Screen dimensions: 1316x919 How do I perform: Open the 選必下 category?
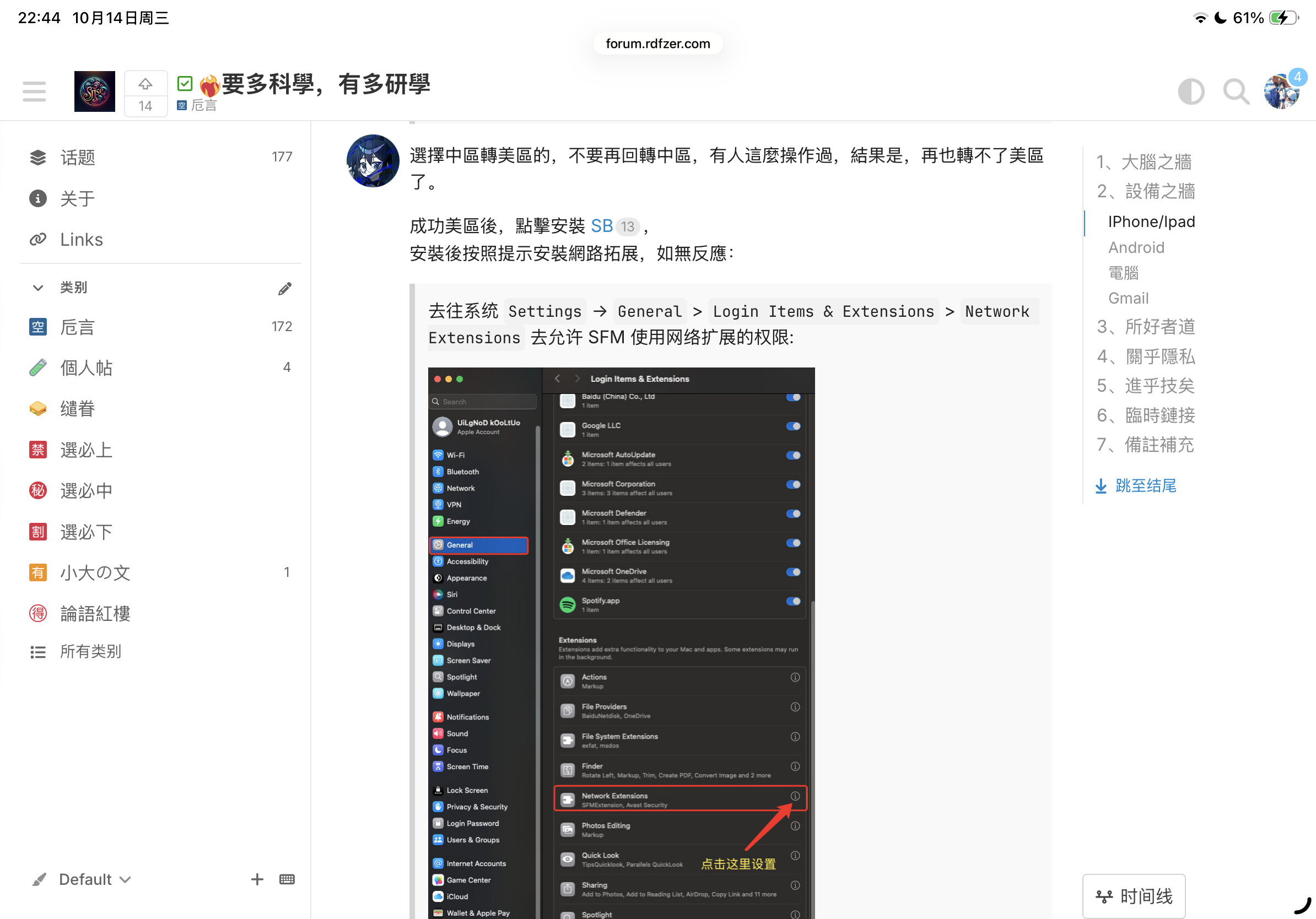pyautogui.click(x=160, y=532)
